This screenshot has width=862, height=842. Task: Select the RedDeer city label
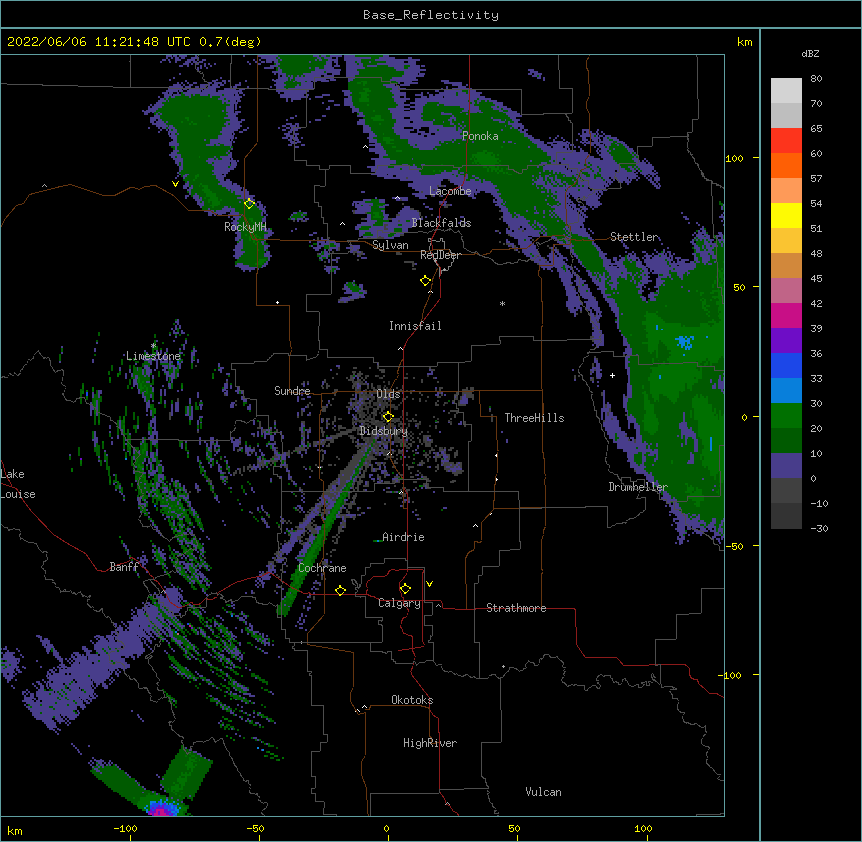pyautogui.click(x=440, y=255)
